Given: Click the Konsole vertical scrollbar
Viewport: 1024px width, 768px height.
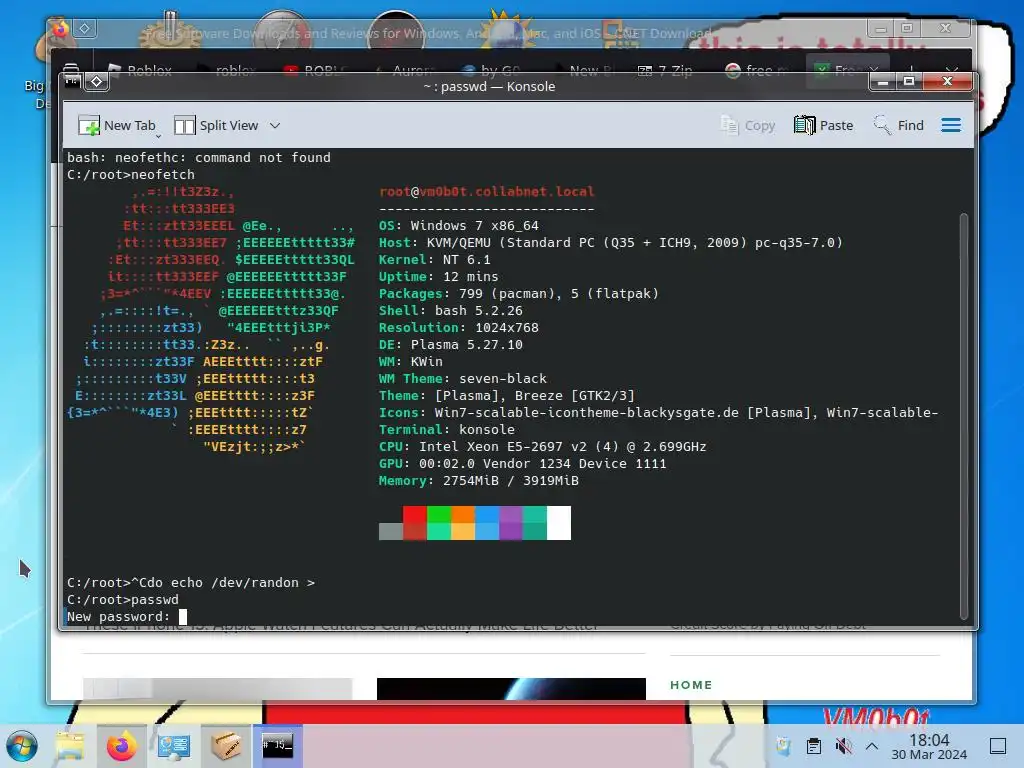Looking at the screenshot, I should pyautogui.click(x=963, y=415).
